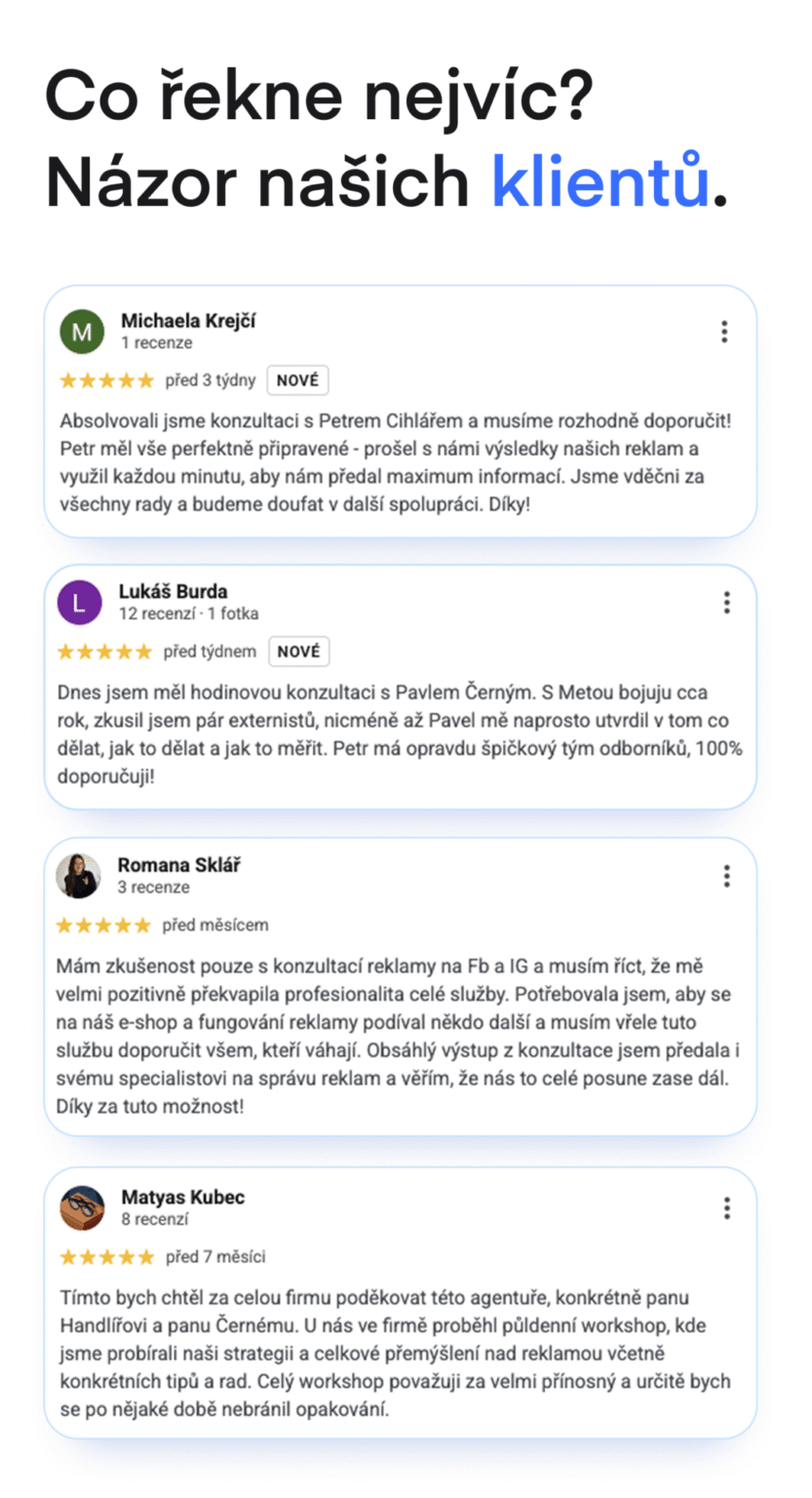
Task: Open Matyas Kubec's reviewer name link
Action: click(183, 1197)
